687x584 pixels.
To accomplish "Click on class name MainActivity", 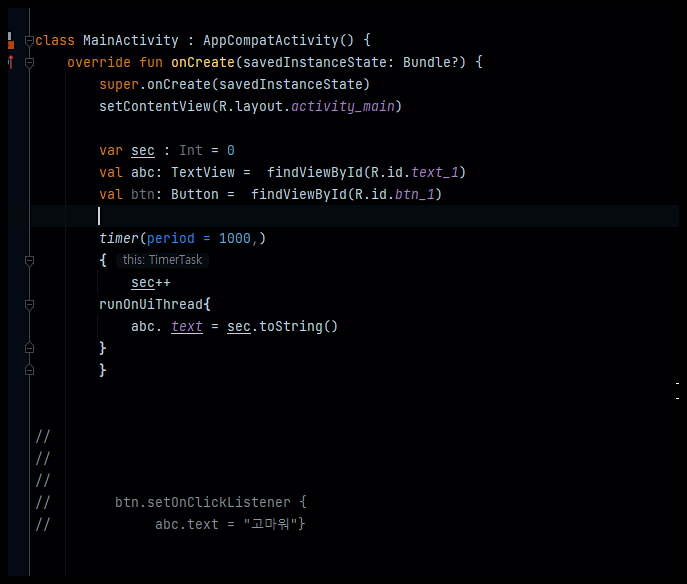I will click(131, 40).
